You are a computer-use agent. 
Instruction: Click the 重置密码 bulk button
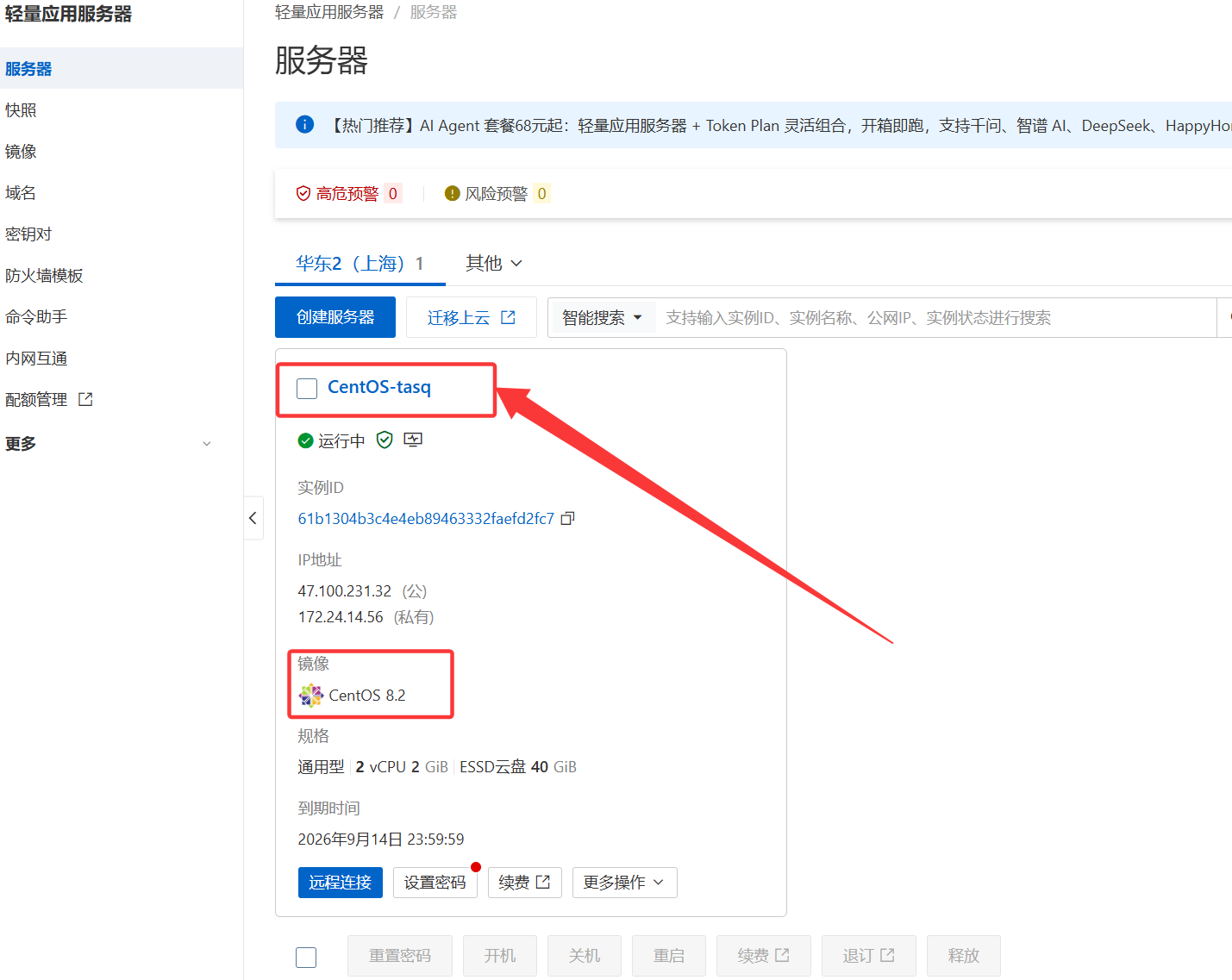click(x=400, y=955)
